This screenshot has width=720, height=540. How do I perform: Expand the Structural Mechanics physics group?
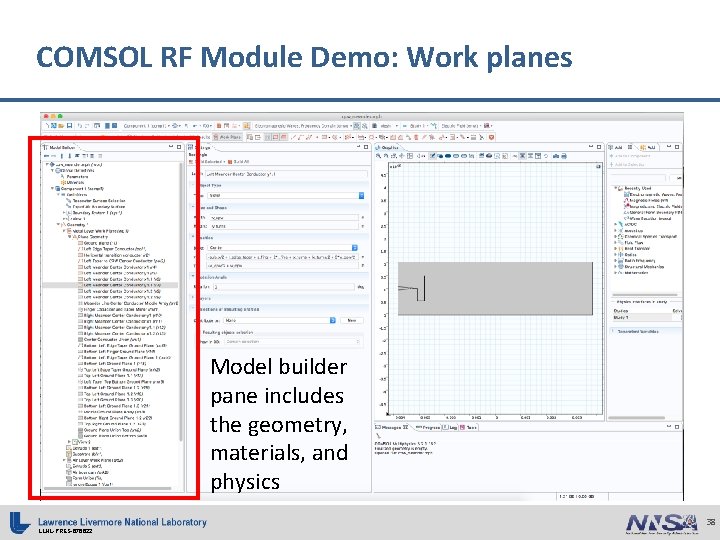pos(615,266)
